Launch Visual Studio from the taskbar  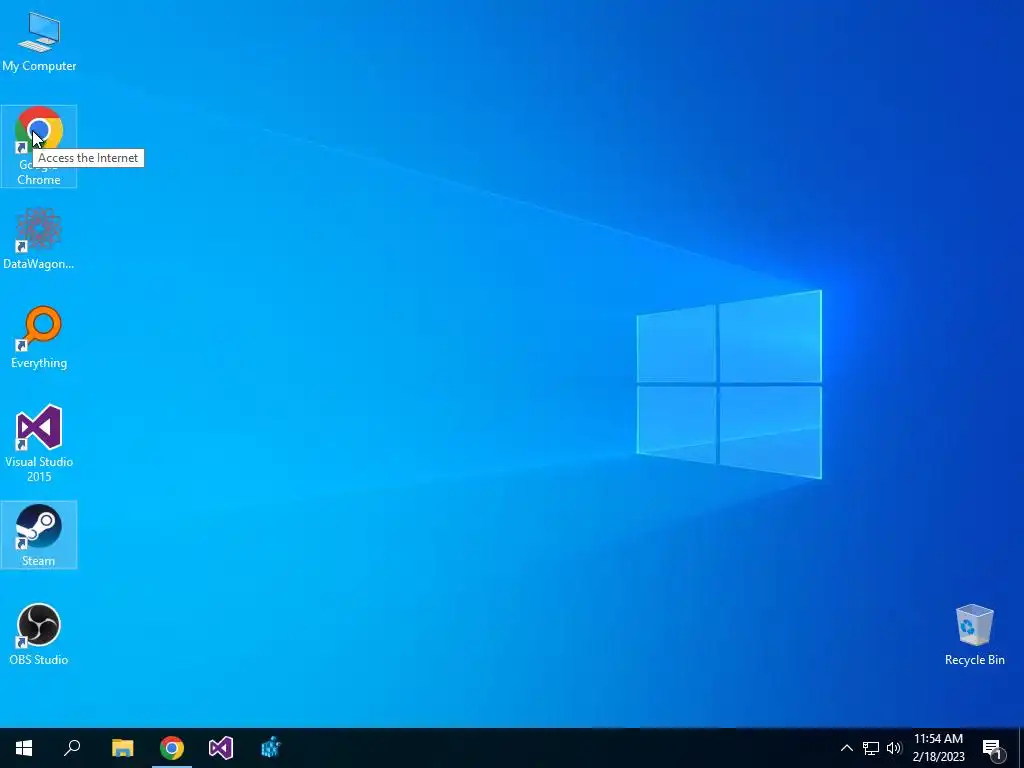[x=221, y=748]
